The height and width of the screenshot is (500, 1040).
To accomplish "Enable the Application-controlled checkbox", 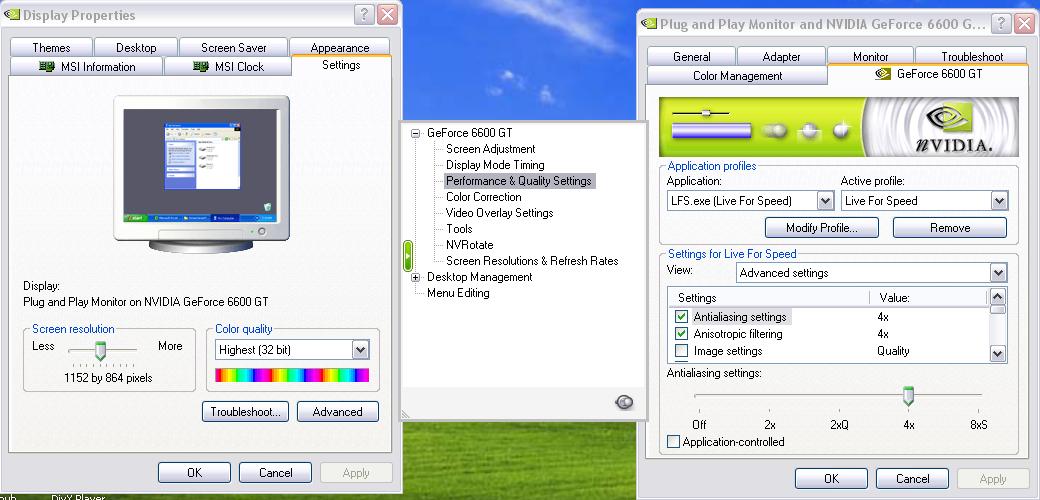I will click(673, 442).
